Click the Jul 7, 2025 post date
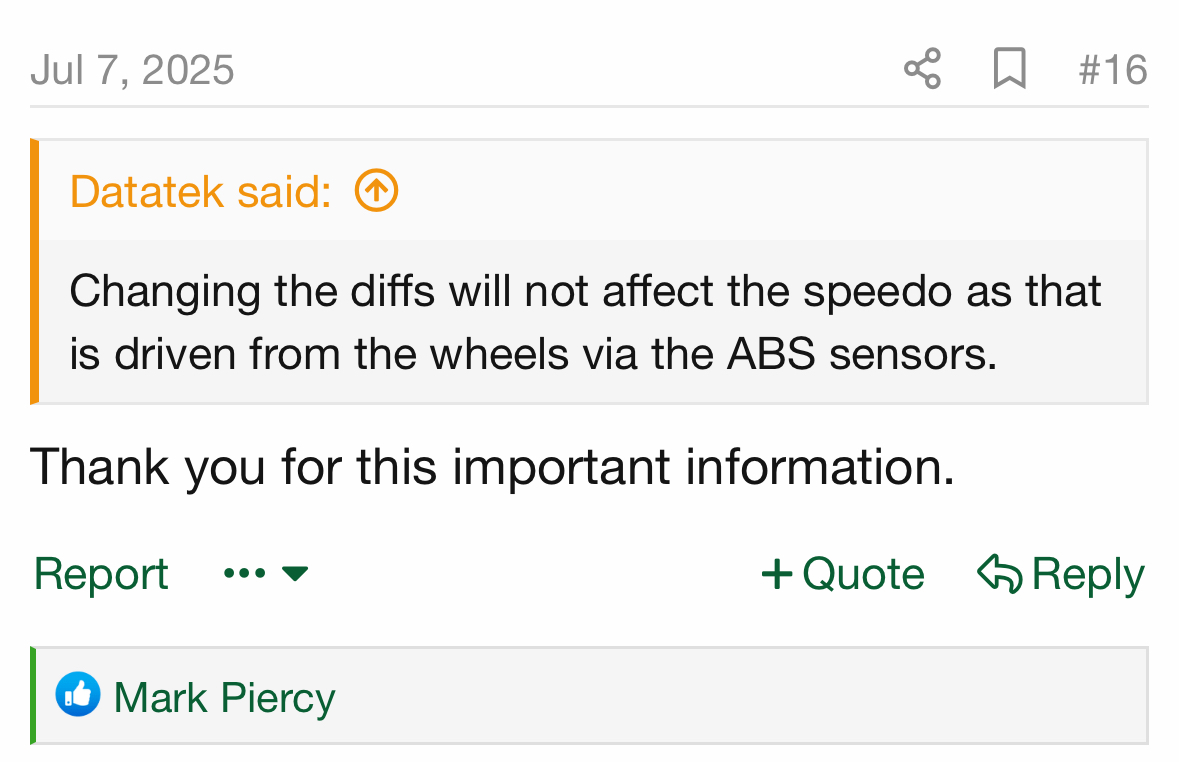Image resolution: width=1179 pixels, height=762 pixels. click(x=132, y=70)
